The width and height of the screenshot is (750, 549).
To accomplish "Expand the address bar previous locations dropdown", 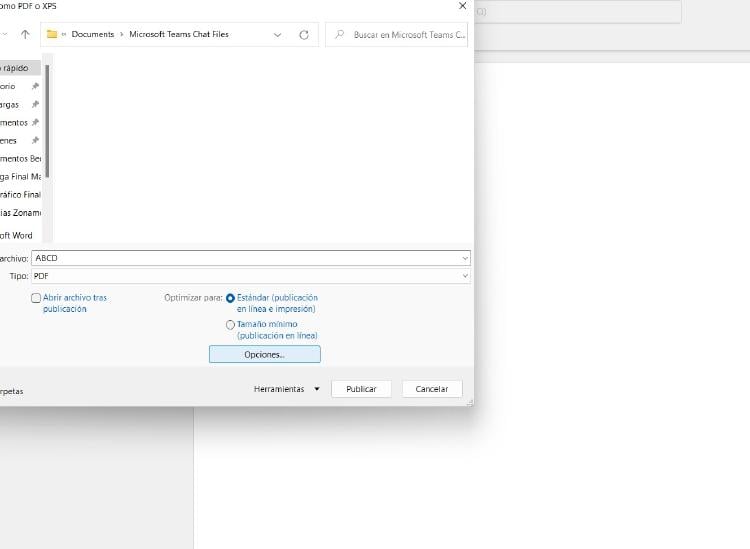I will pos(278,34).
